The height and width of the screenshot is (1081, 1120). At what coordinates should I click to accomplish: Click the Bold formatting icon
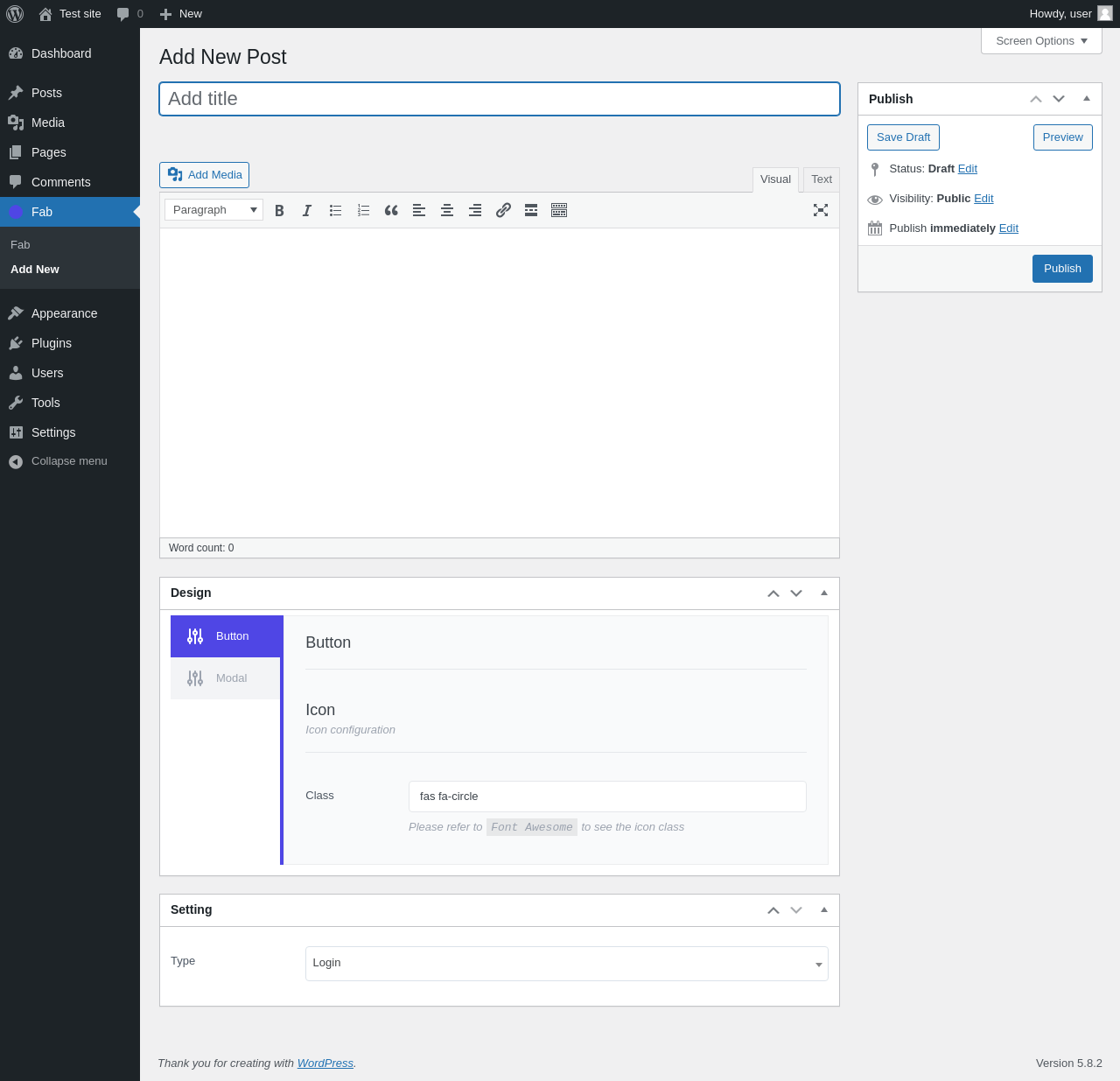[279, 210]
